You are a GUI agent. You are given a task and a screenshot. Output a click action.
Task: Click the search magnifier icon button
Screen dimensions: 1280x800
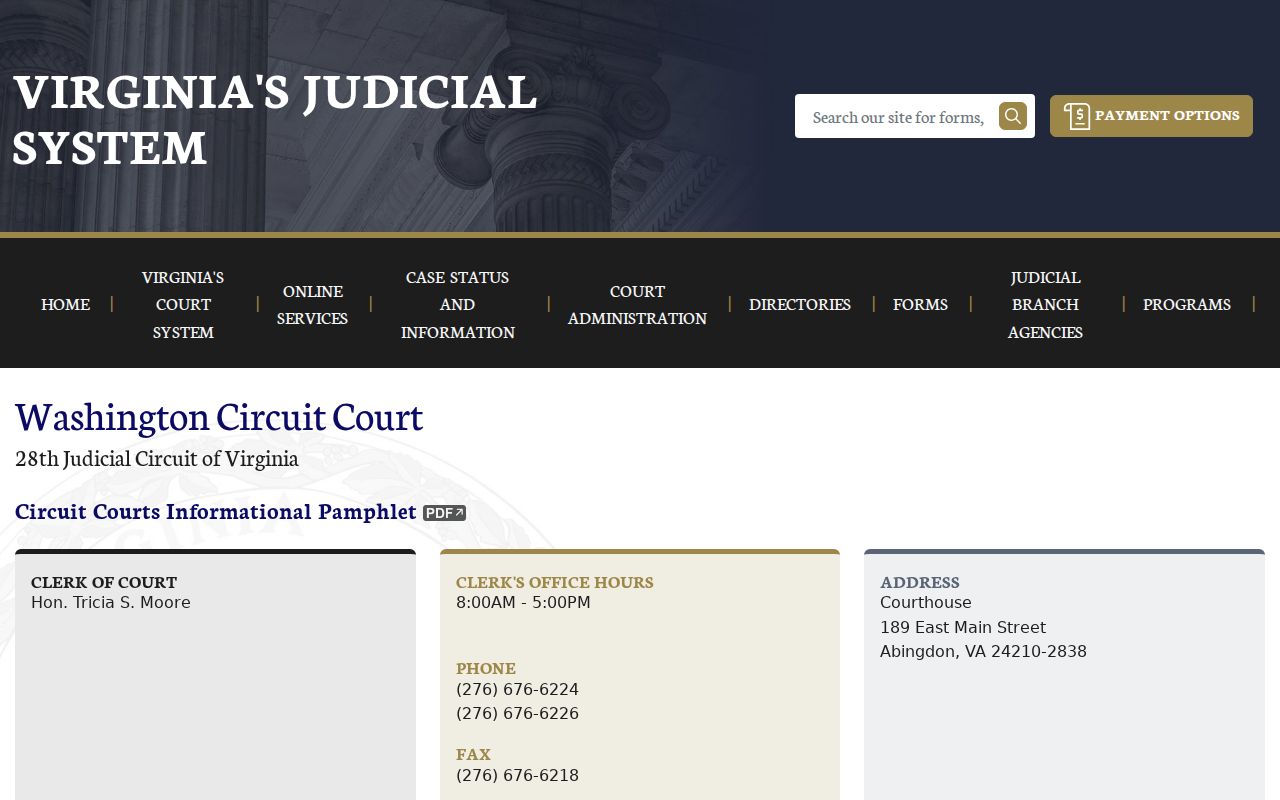(1013, 116)
